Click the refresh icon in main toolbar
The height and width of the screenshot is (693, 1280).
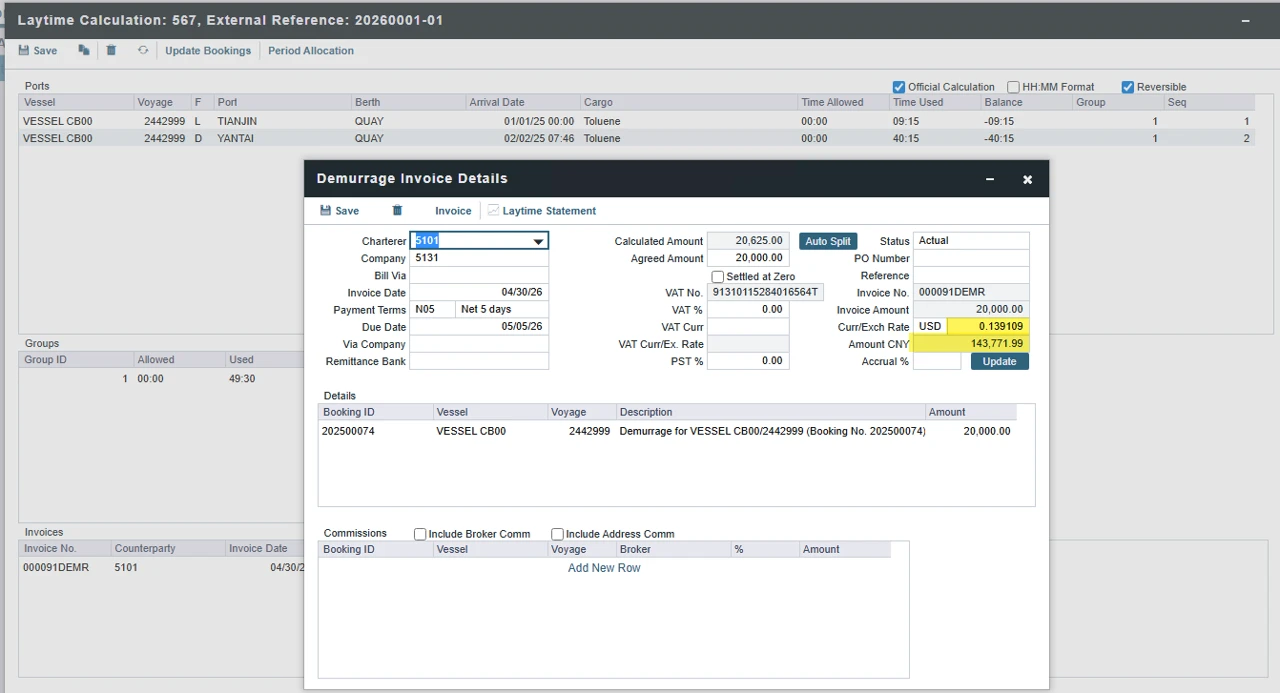coord(143,50)
